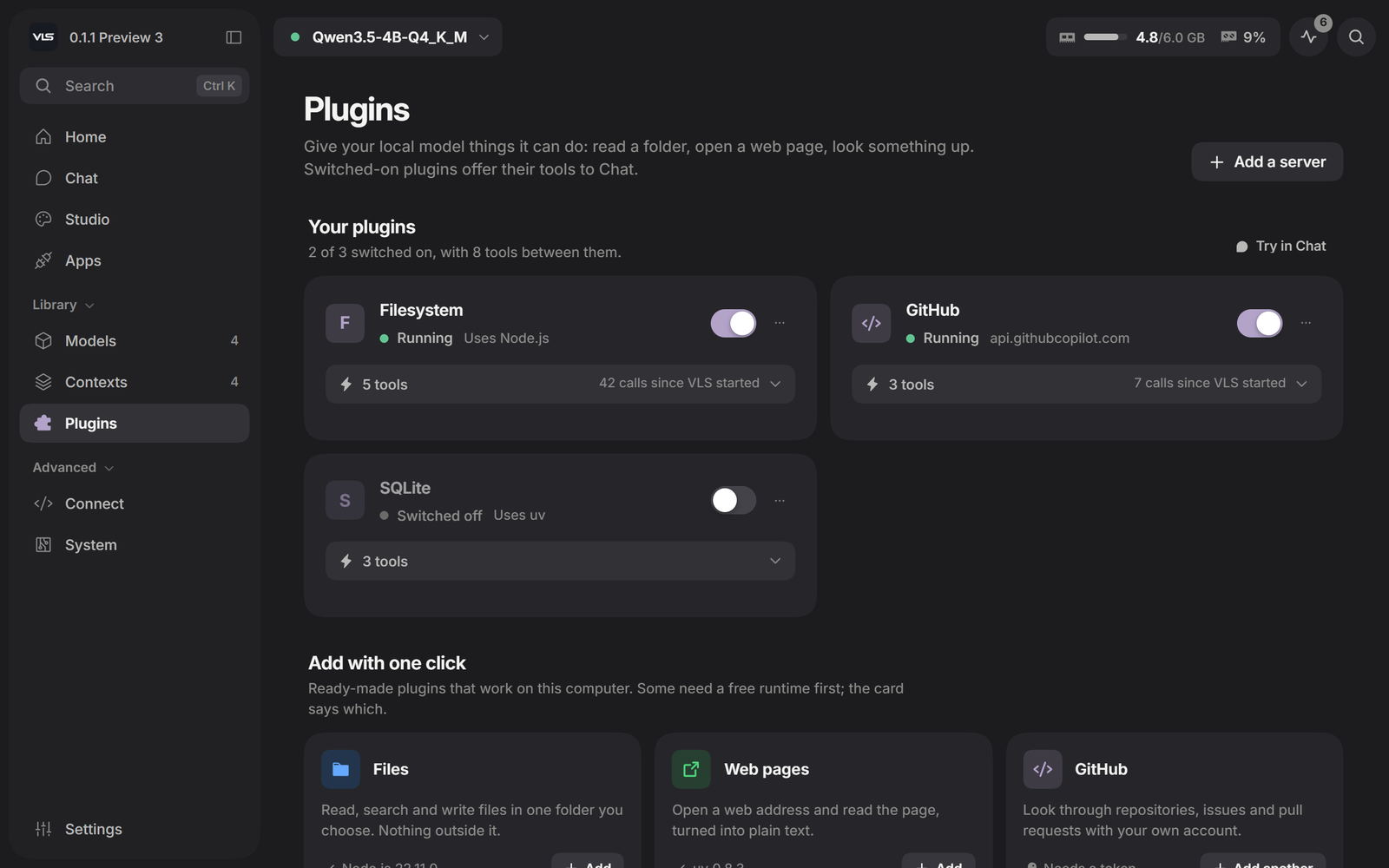Click the top-right search icon
The image size is (1389, 868).
click(x=1356, y=37)
